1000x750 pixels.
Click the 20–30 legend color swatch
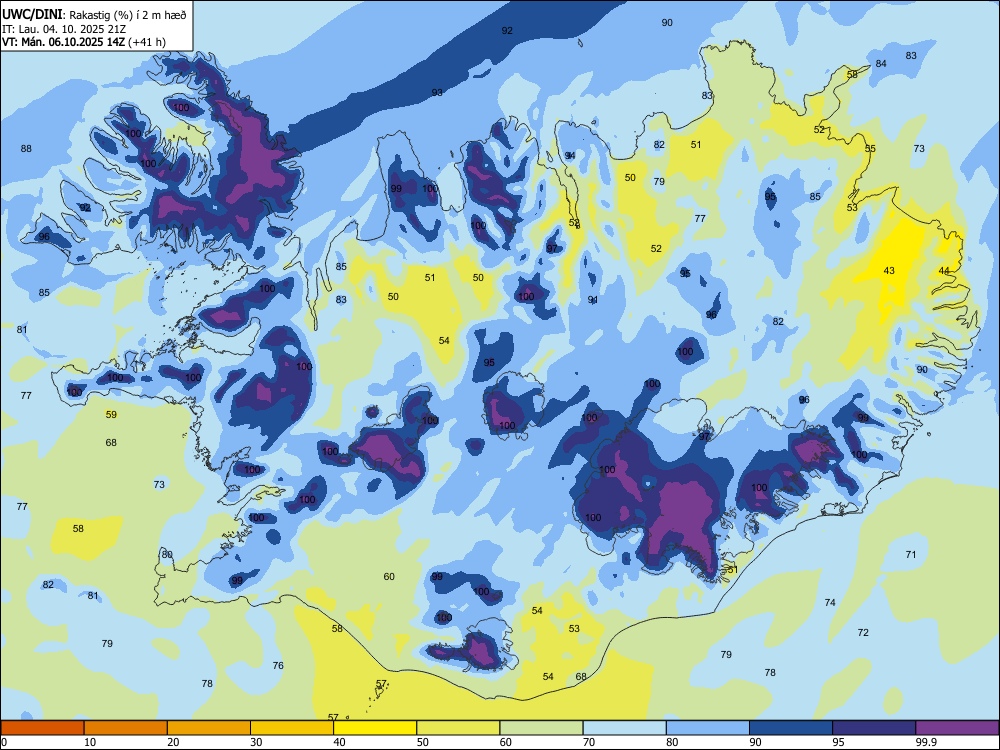(209, 728)
